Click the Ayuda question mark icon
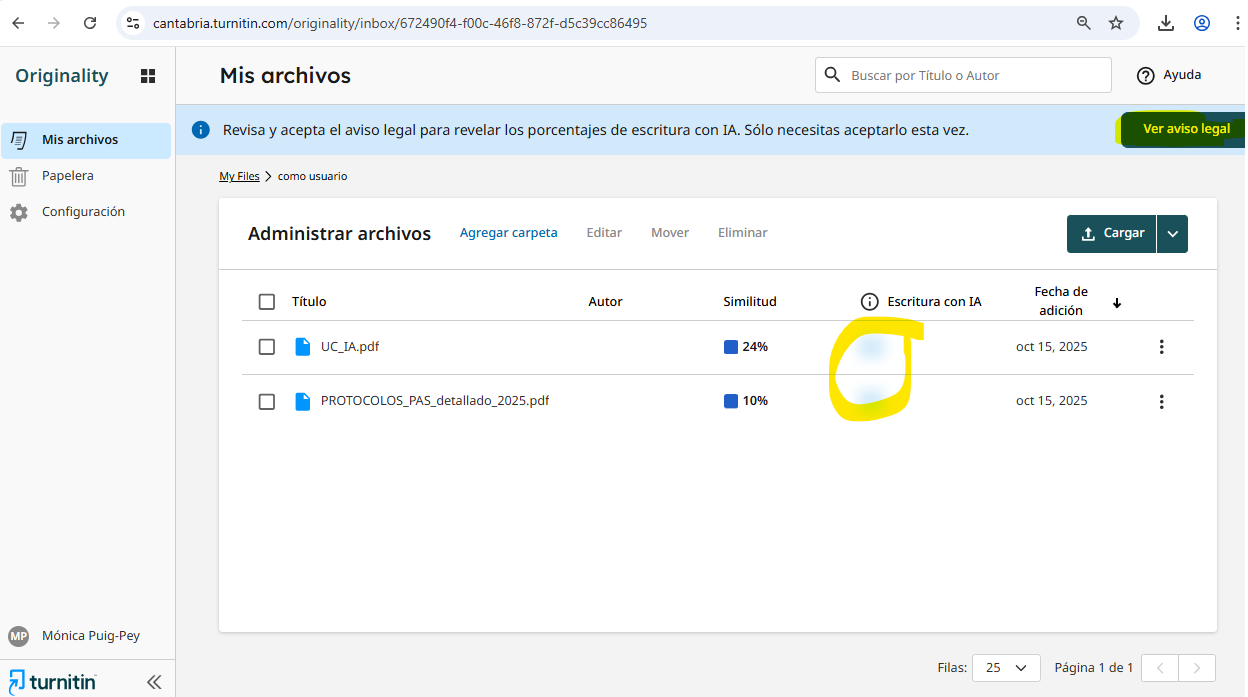Screen dimensions: 1248x697 (1146, 76)
